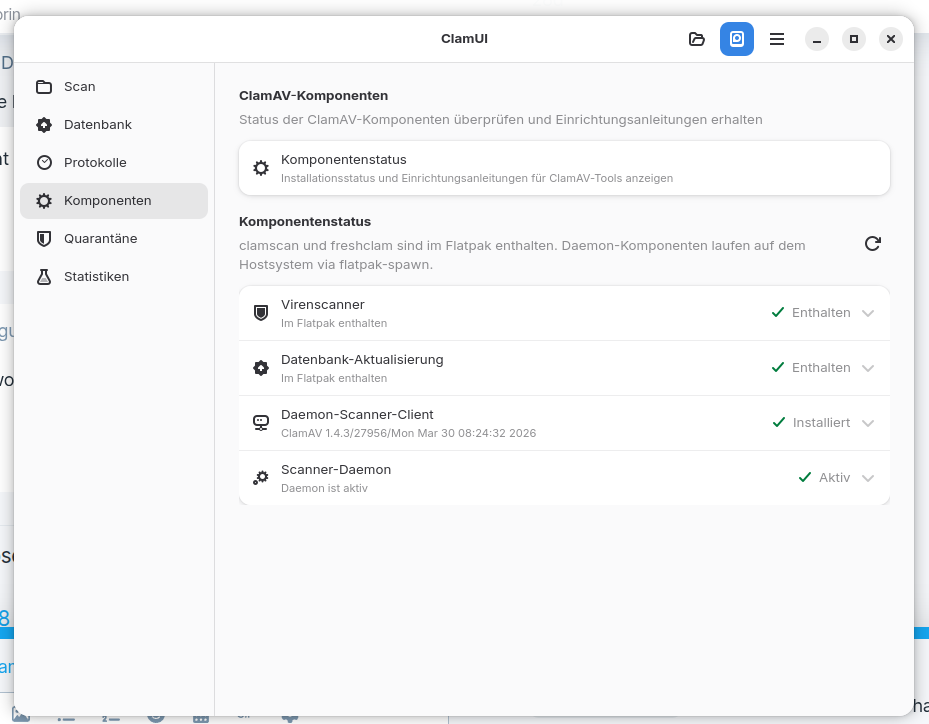
Task: Click the Protokolle clock icon
Action: tap(44, 163)
